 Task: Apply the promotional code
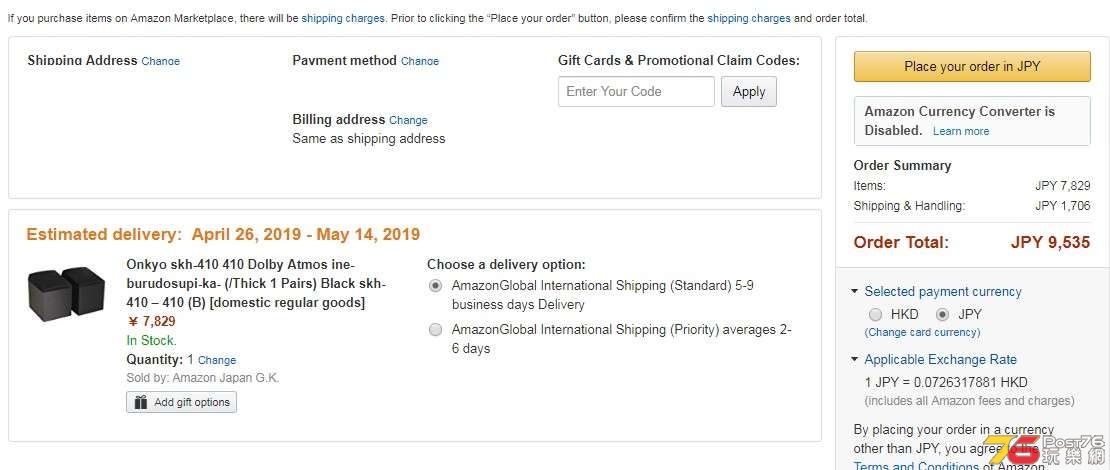(749, 91)
